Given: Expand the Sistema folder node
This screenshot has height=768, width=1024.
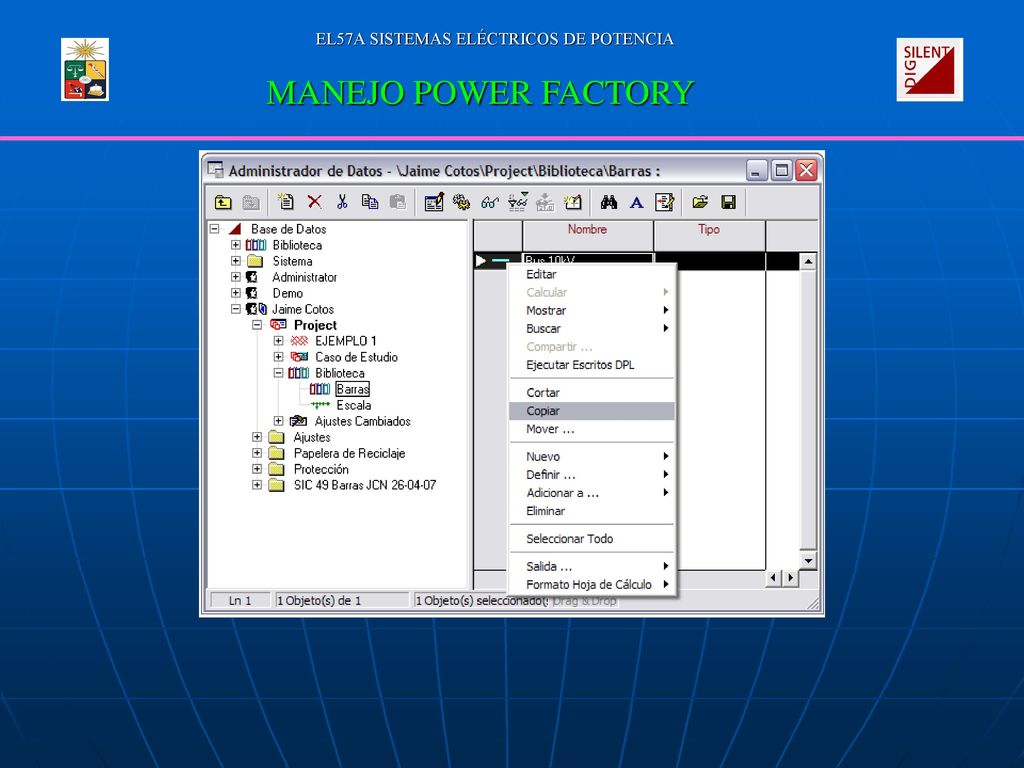Looking at the screenshot, I should [236, 261].
